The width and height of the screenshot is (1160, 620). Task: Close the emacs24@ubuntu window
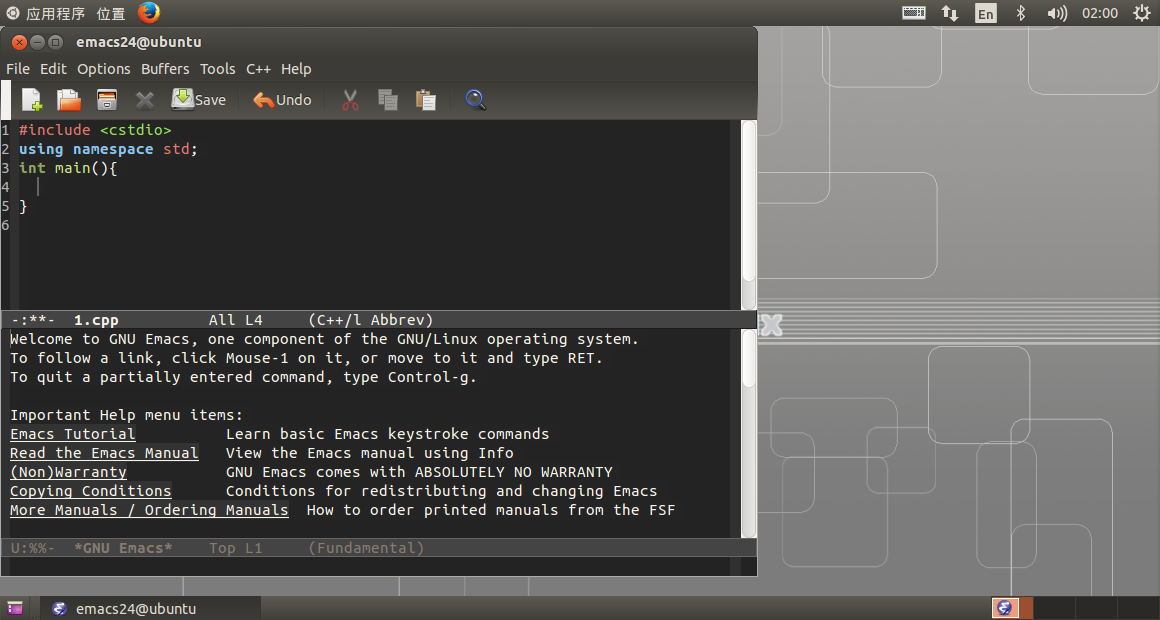(x=20, y=42)
